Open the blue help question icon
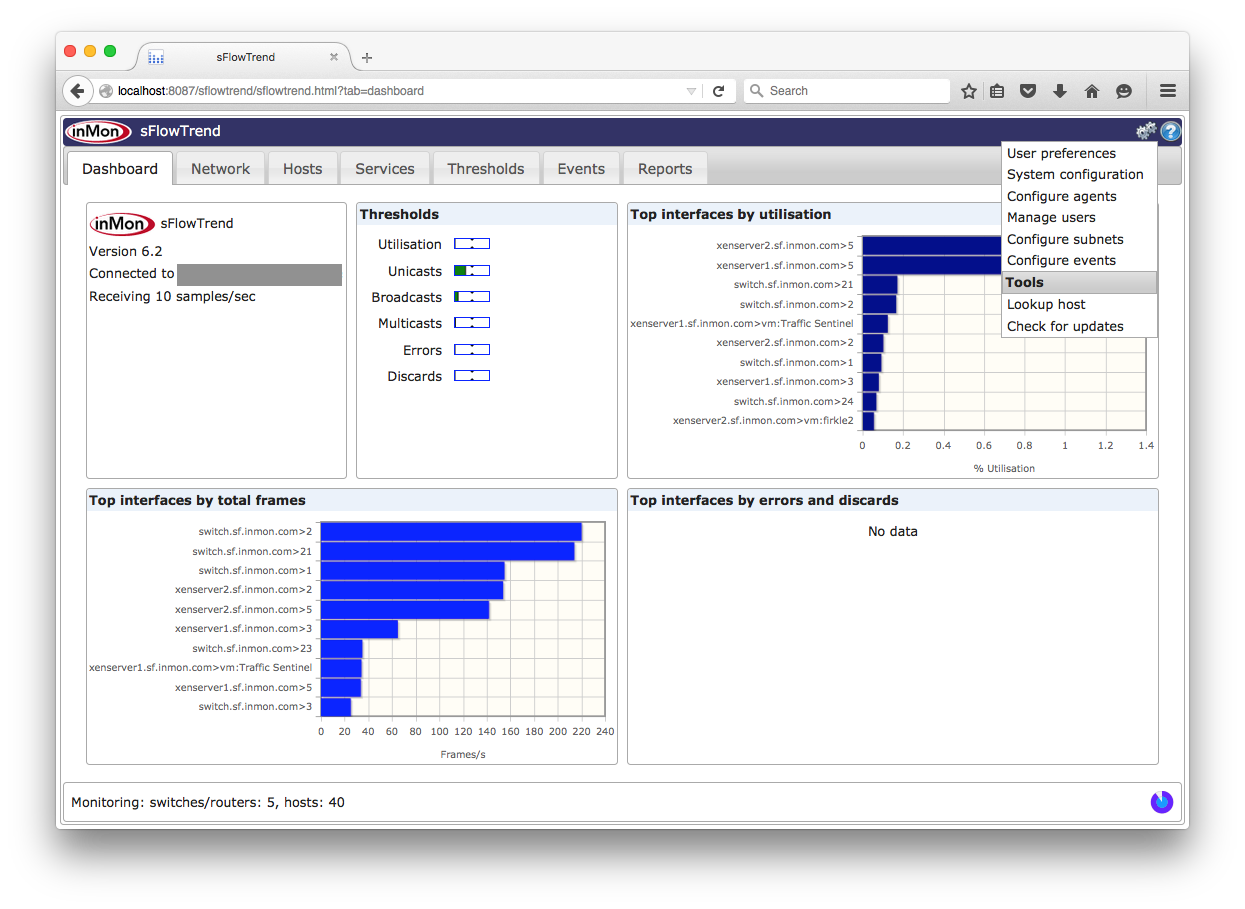1245x909 pixels. [x=1170, y=131]
